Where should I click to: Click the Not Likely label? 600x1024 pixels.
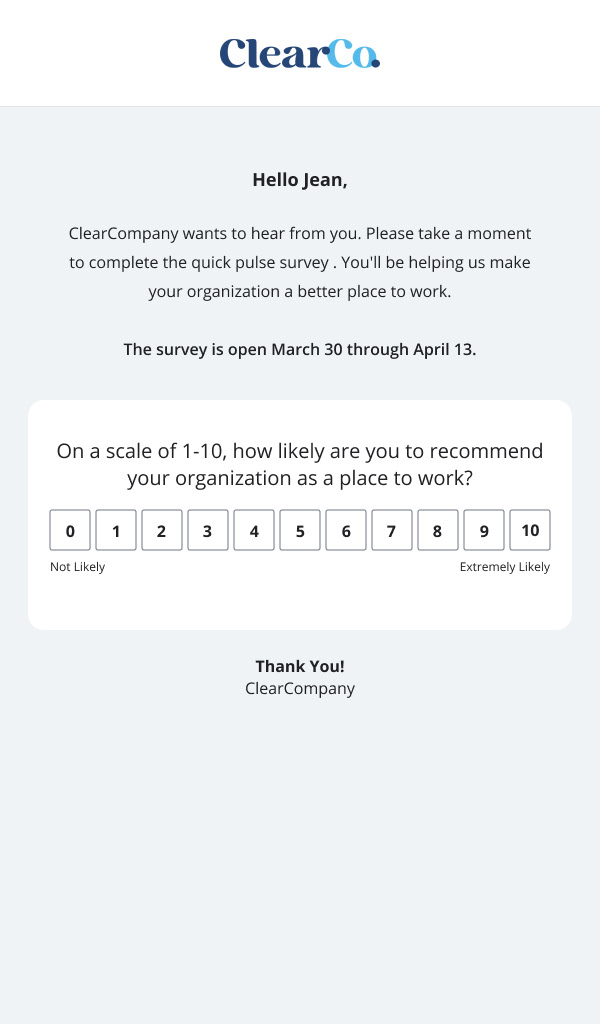pyautogui.click(x=77, y=567)
